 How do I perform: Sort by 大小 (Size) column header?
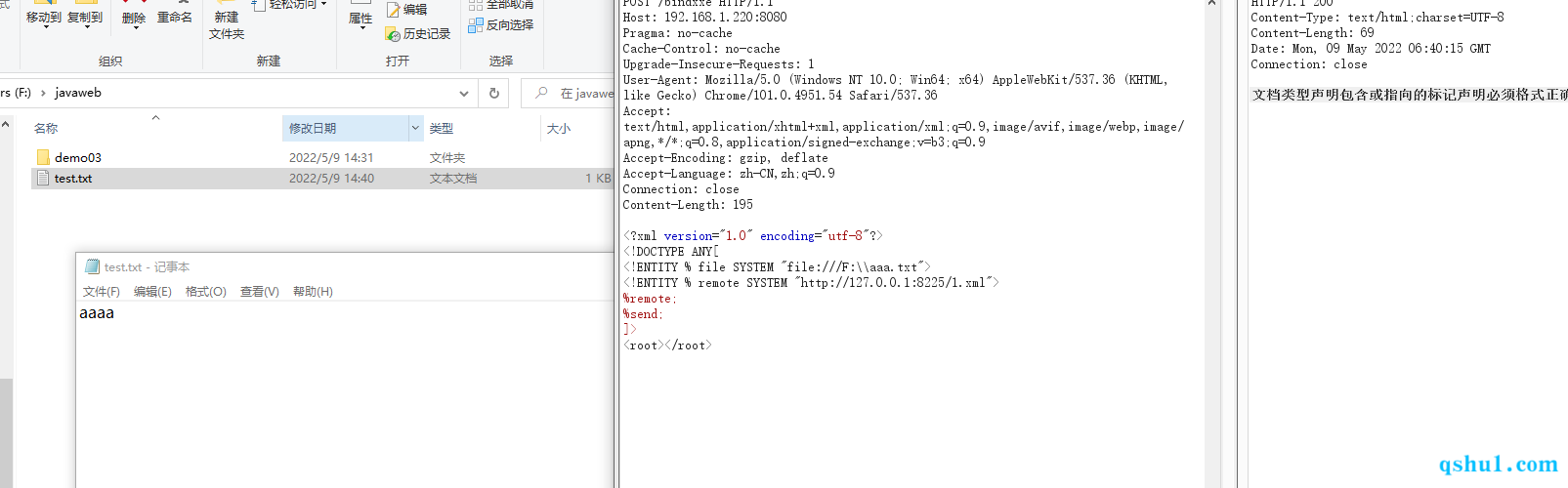click(559, 128)
